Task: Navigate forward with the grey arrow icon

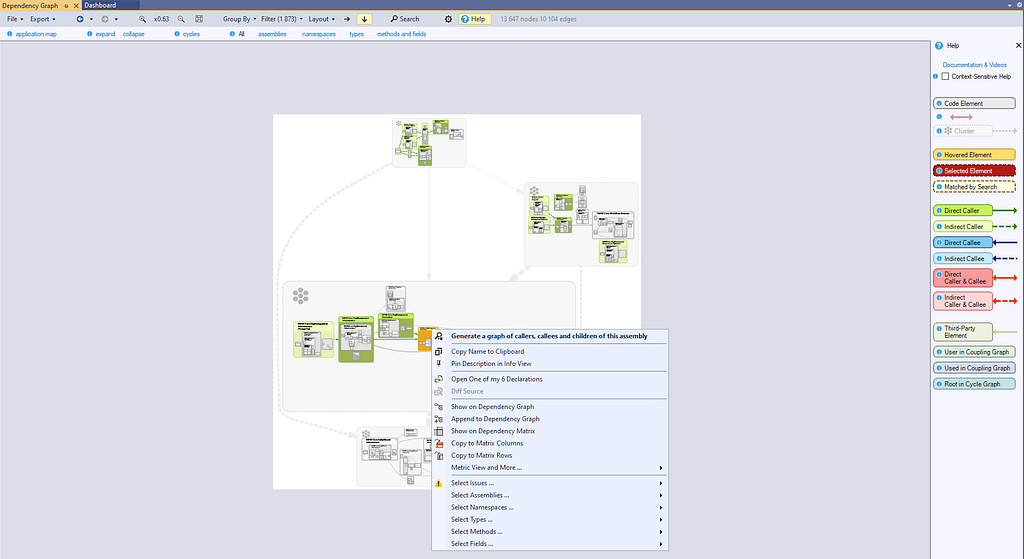Action: click(104, 19)
